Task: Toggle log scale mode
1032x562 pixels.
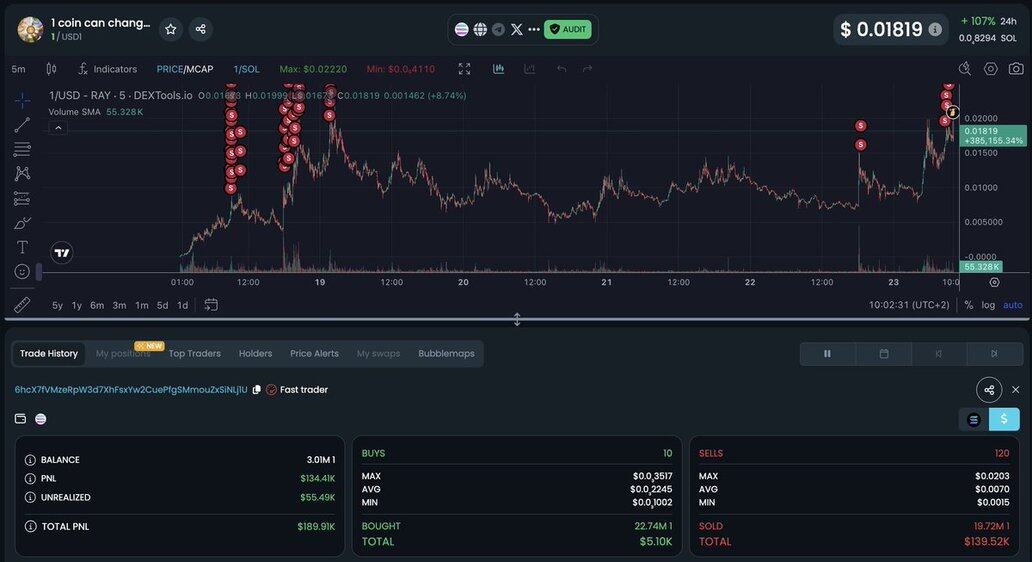Action: click(988, 305)
